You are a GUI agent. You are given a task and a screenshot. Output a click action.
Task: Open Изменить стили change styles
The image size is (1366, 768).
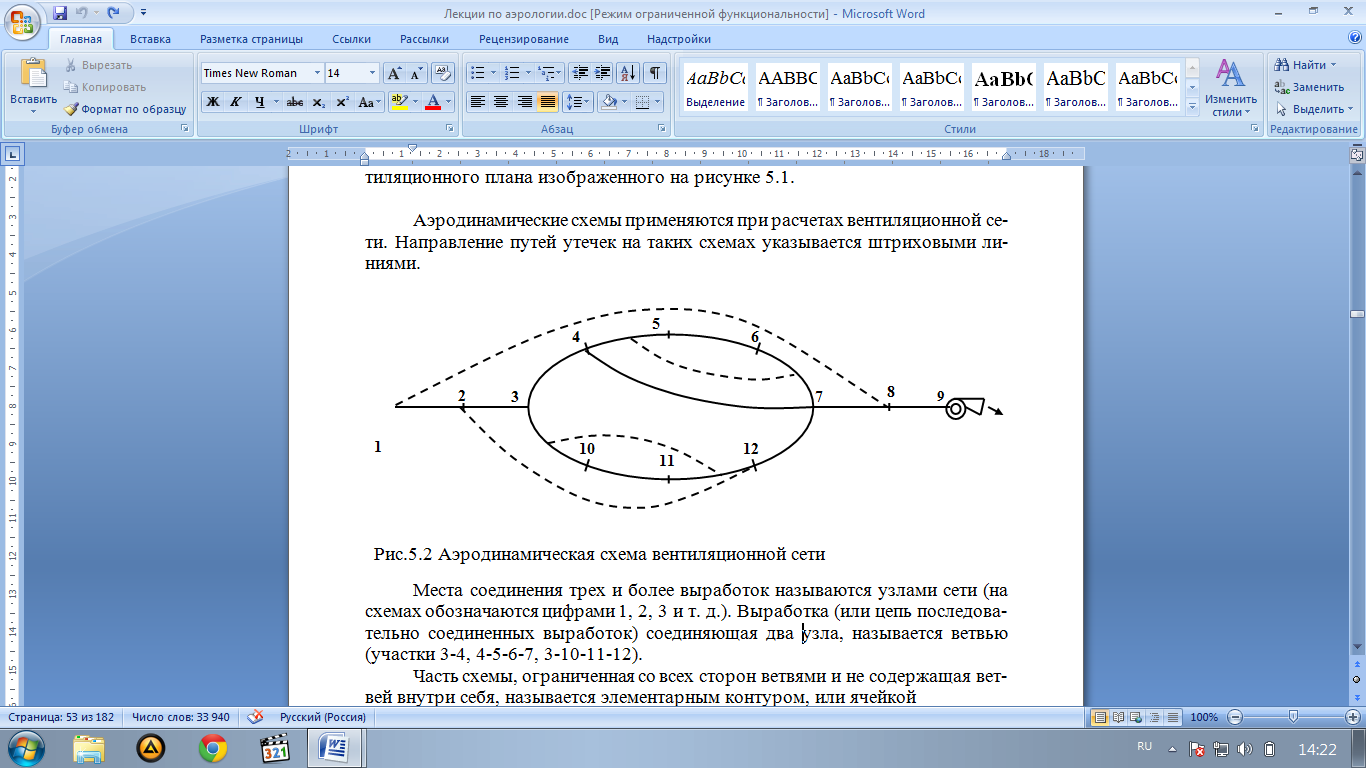[1230, 87]
